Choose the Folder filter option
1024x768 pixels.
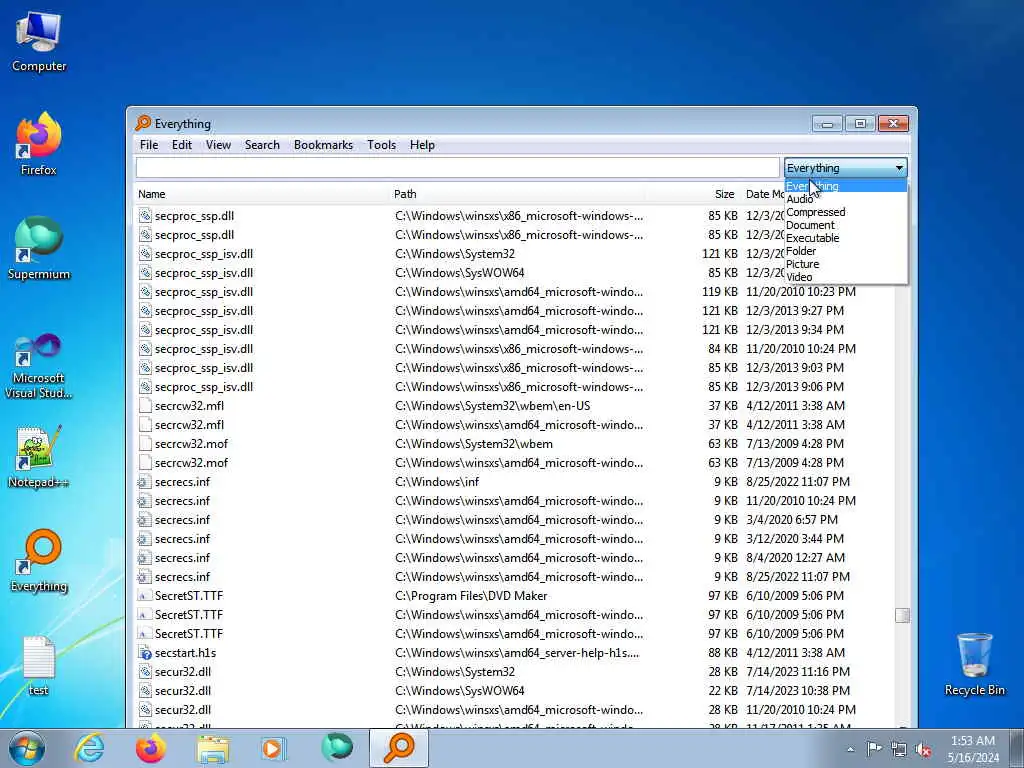845,251
